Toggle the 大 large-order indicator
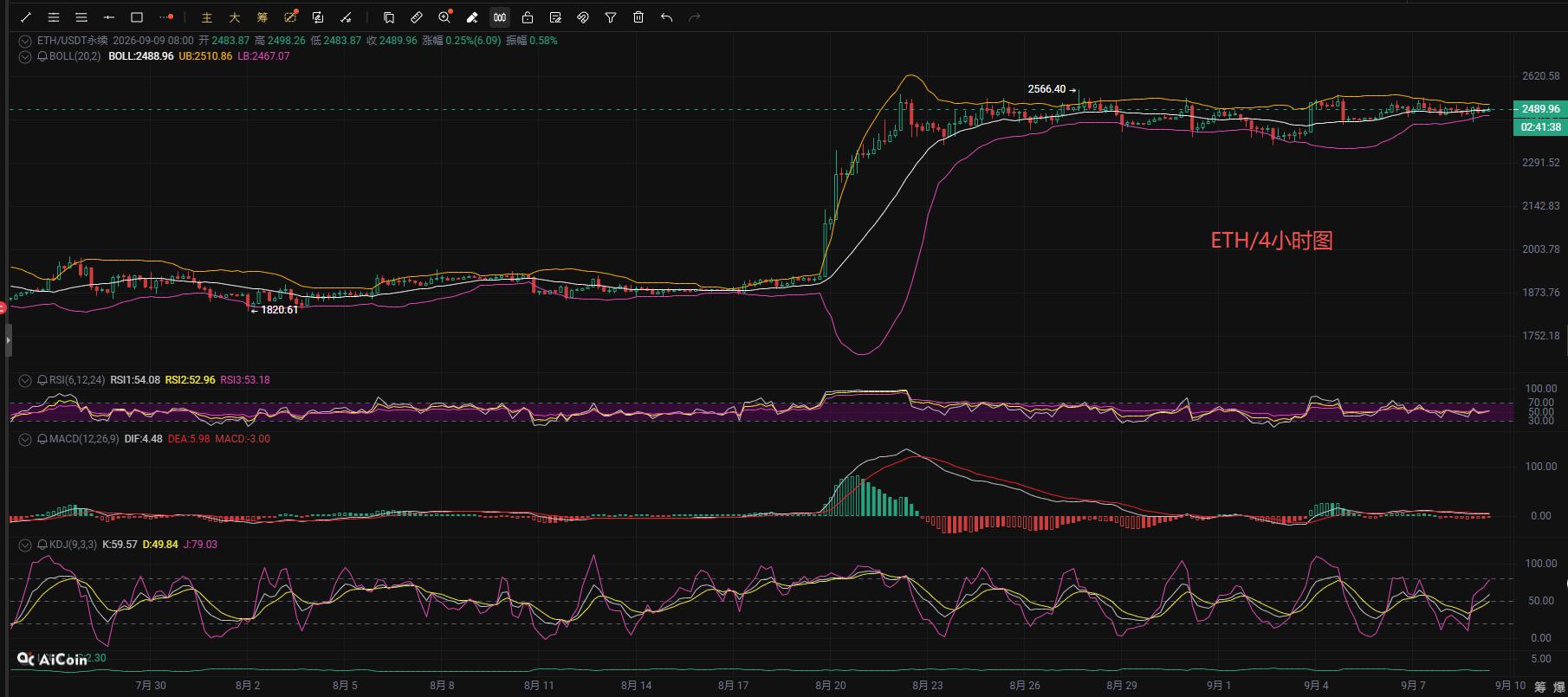The height and width of the screenshot is (697, 1568). point(234,17)
